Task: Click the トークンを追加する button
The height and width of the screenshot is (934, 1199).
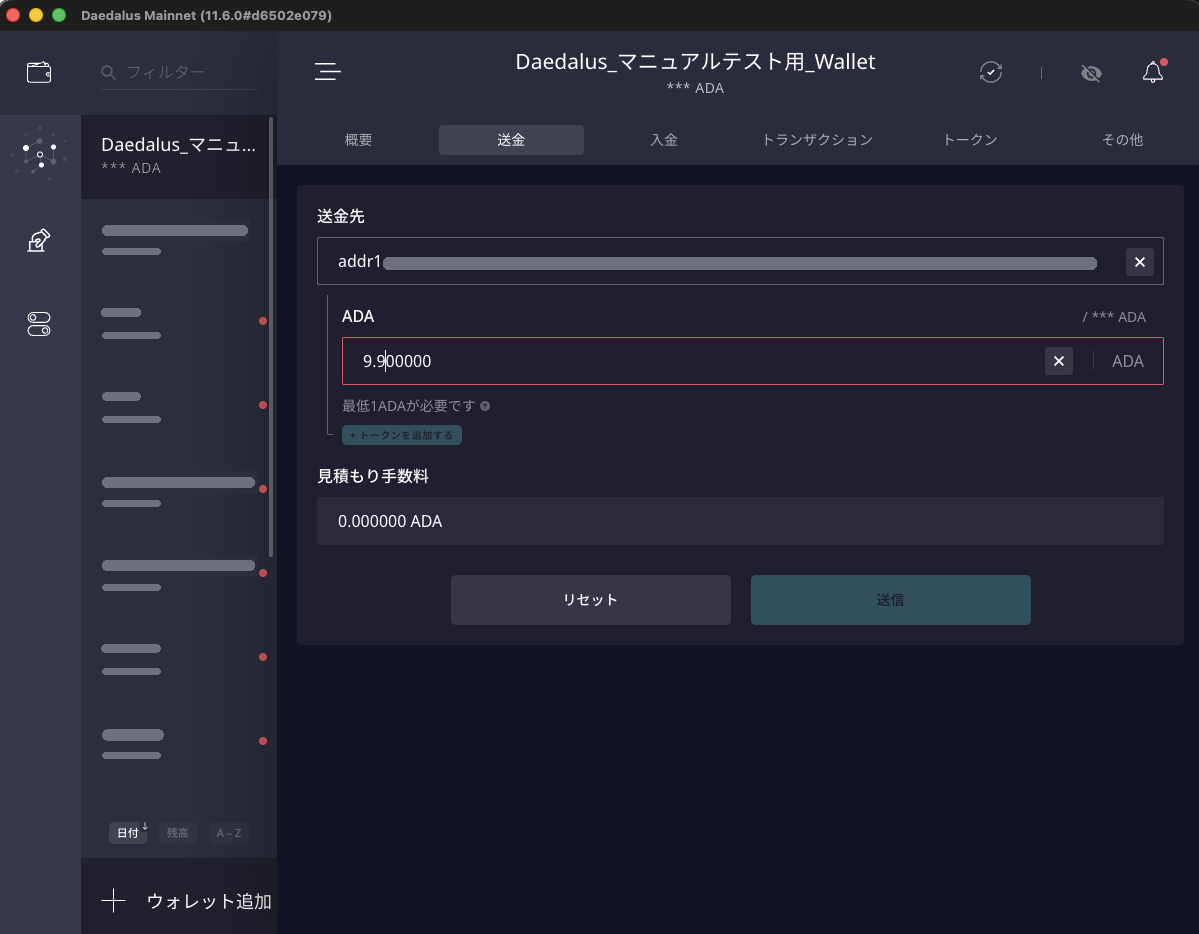Action: [401, 435]
